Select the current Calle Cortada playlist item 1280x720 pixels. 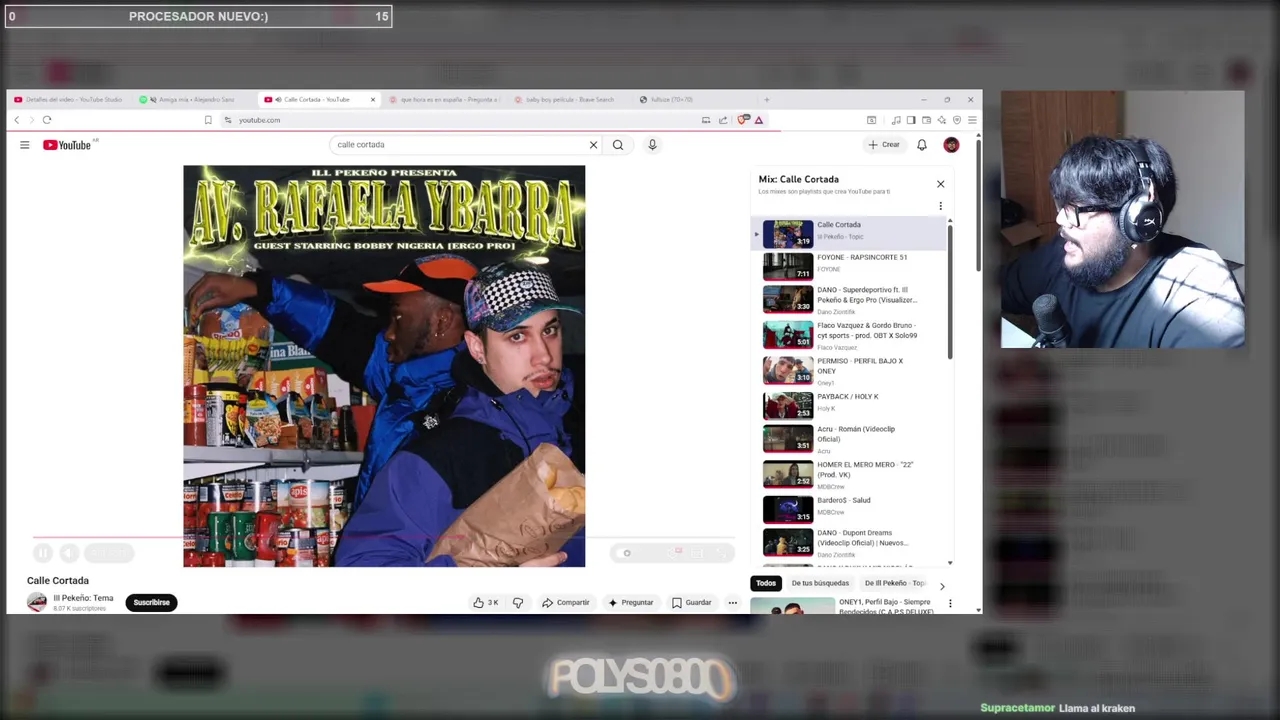coord(850,233)
